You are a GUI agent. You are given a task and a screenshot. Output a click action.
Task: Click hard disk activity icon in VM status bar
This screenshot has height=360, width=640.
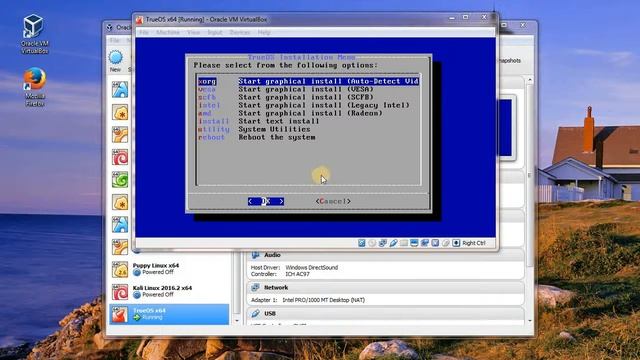click(362, 243)
